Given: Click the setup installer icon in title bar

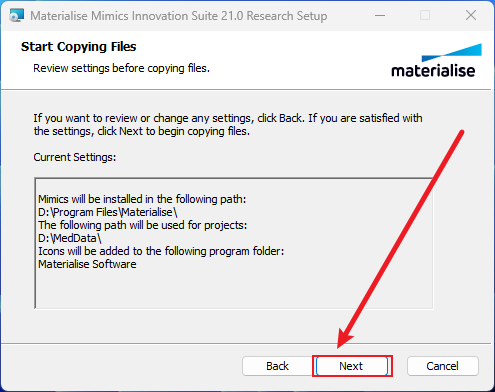Looking at the screenshot, I should coord(16,16).
